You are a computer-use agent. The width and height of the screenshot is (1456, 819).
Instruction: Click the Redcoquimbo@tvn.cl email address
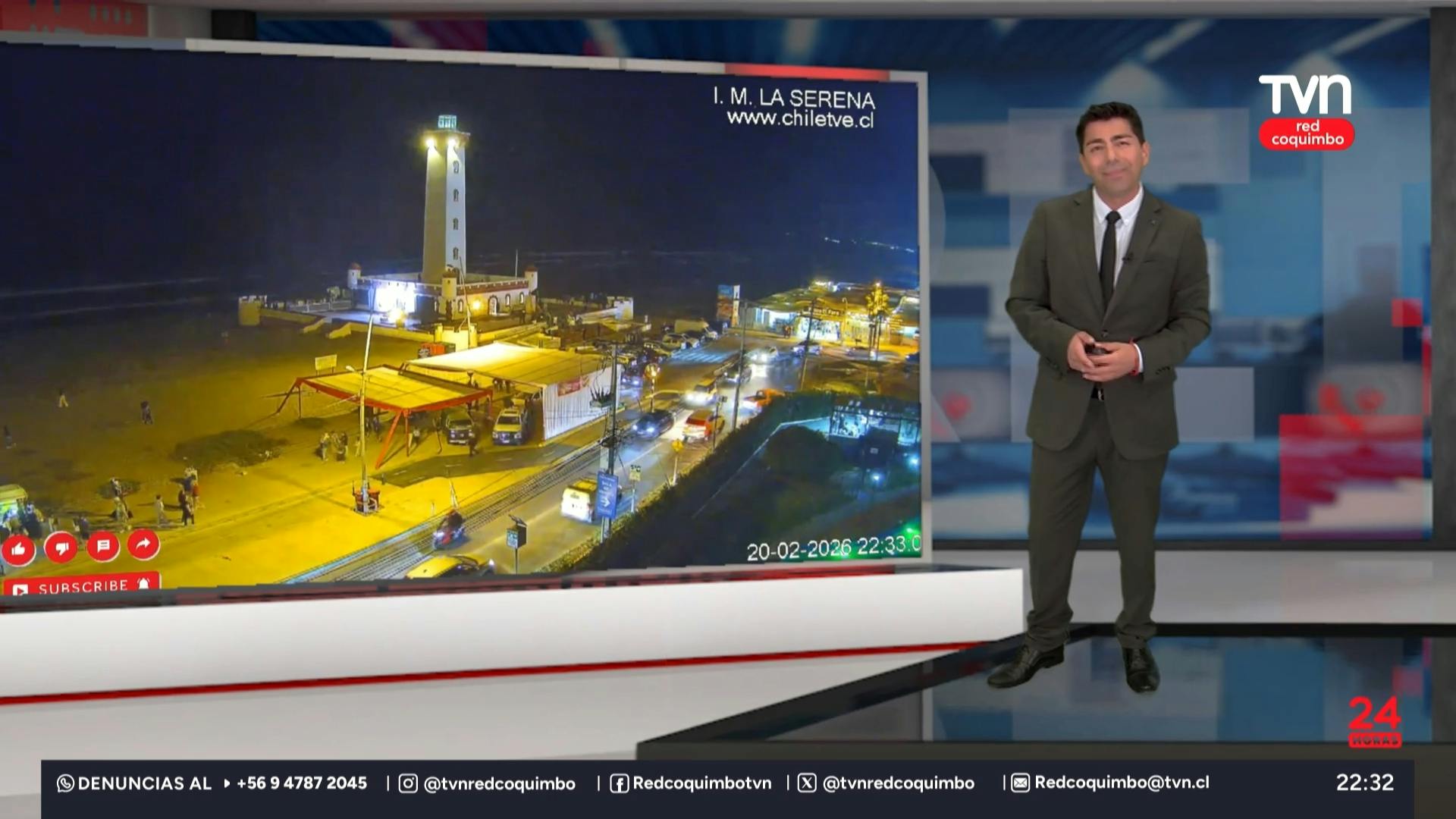click(x=1122, y=783)
